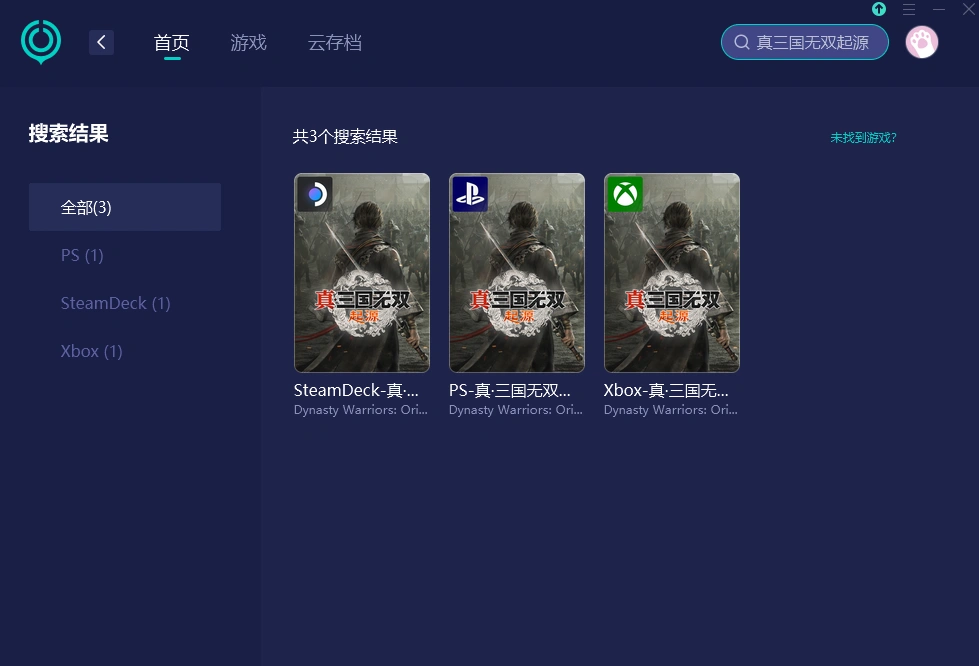The height and width of the screenshot is (666, 979).
Task: Click the PS-真·三国无双 game title
Action: coord(509,391)
